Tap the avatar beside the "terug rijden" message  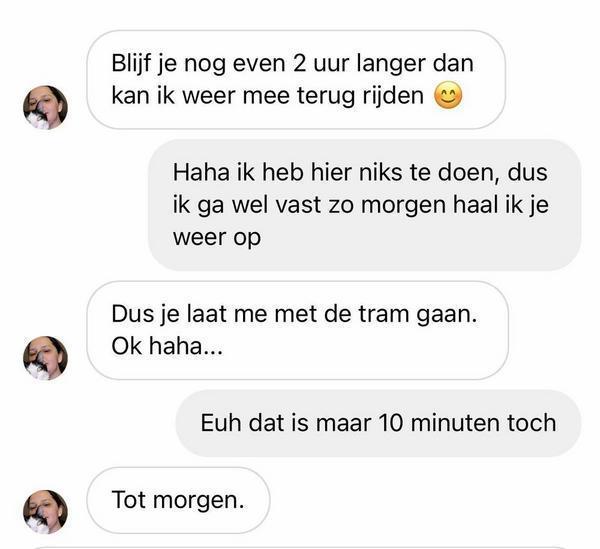click(x=45, y=108)
